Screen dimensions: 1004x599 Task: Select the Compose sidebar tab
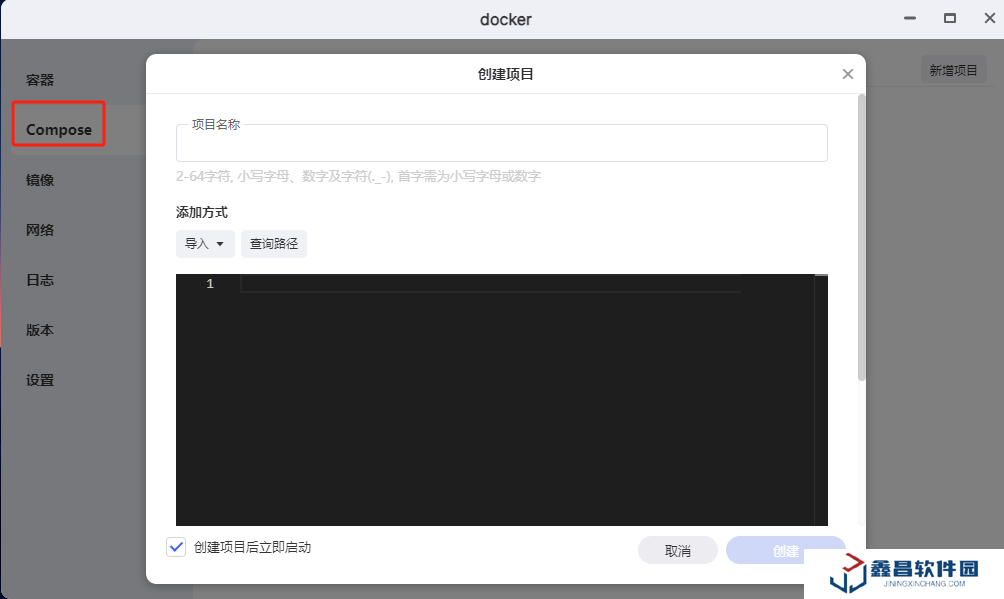click(59, 130)
